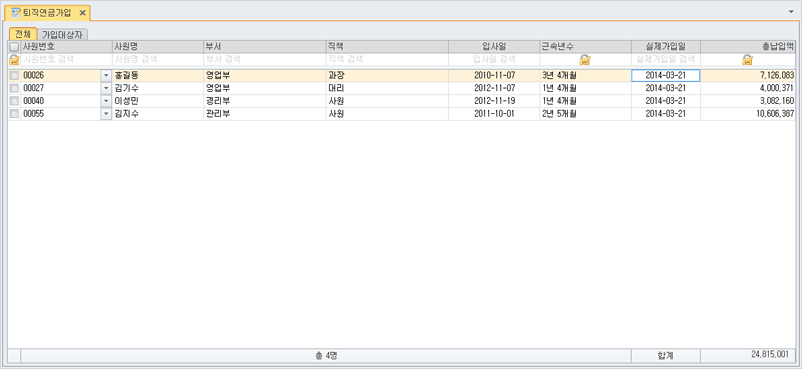Select employee name 김지수
The image size is (802, 369).
tap(126, 114)
